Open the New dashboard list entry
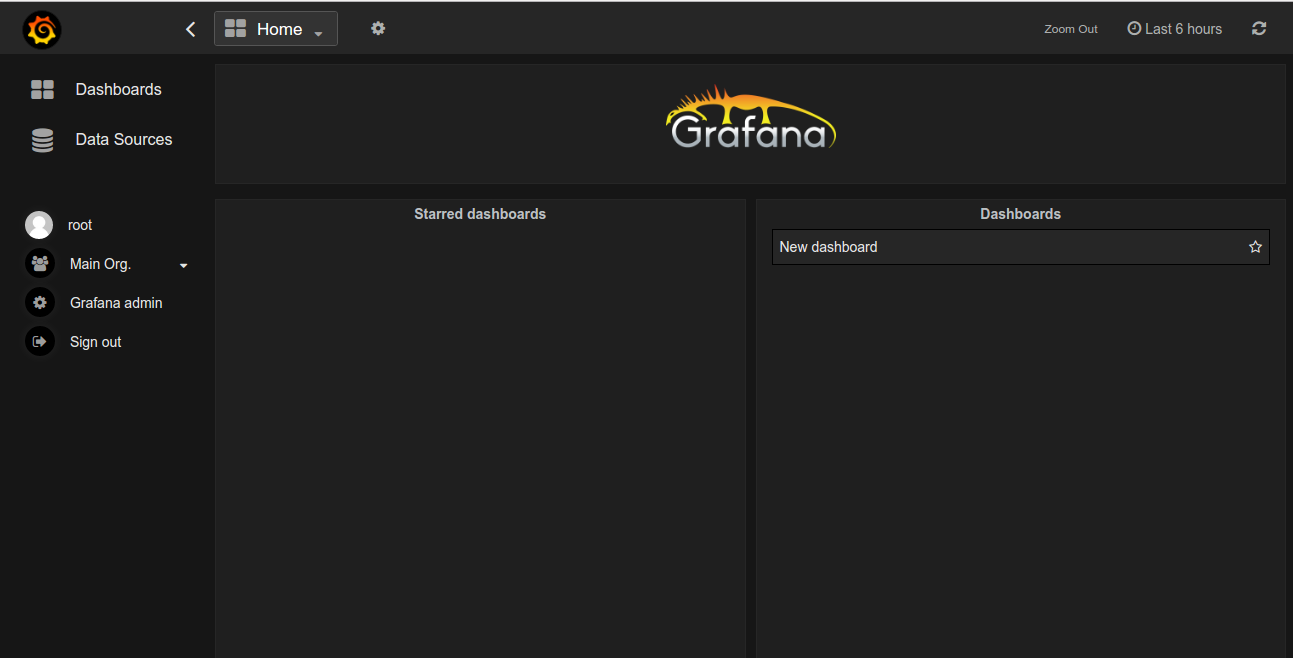Viewport: 1293px width, 658px height. pyautogui.click(x=1020, y=247)
